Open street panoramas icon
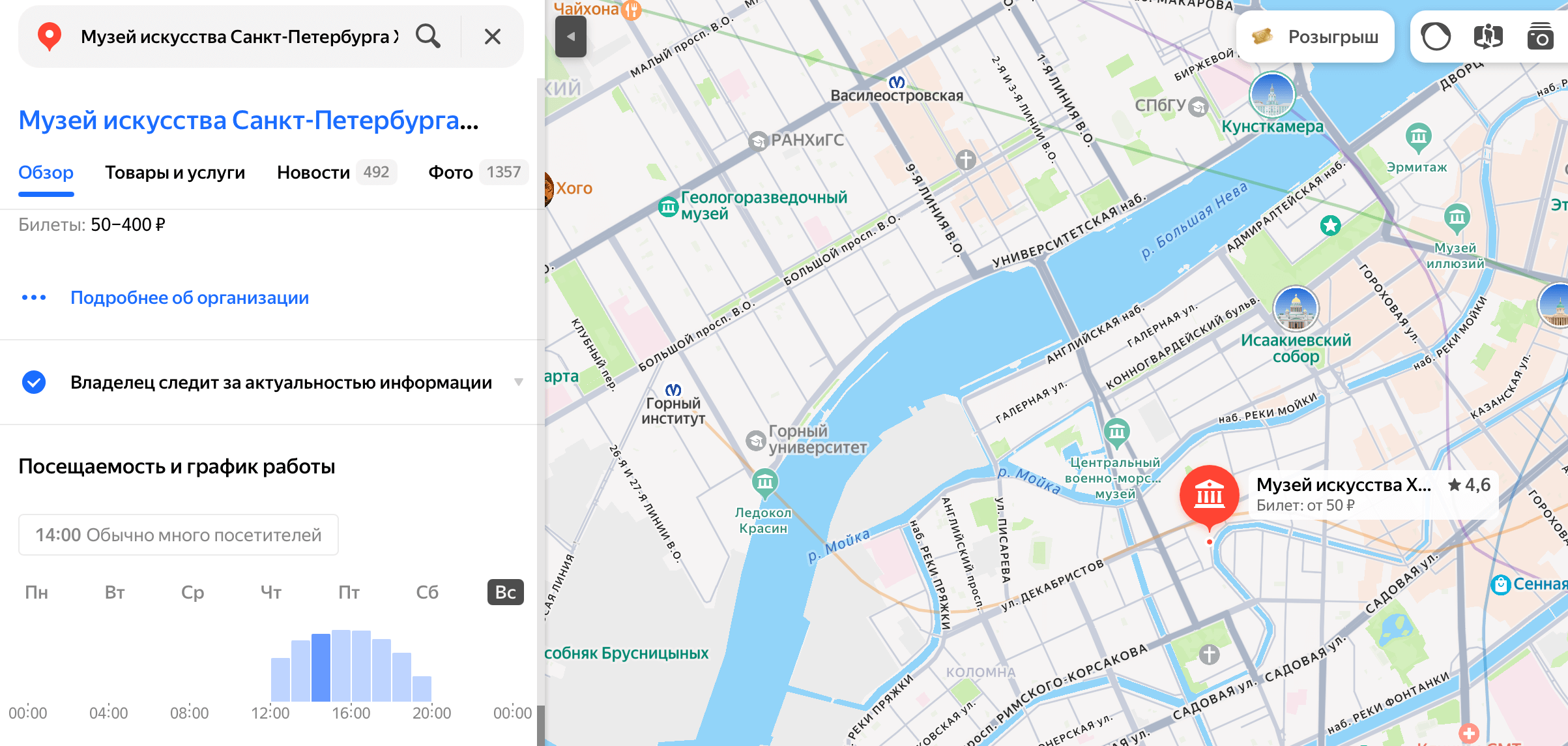 click(1488, 37)
